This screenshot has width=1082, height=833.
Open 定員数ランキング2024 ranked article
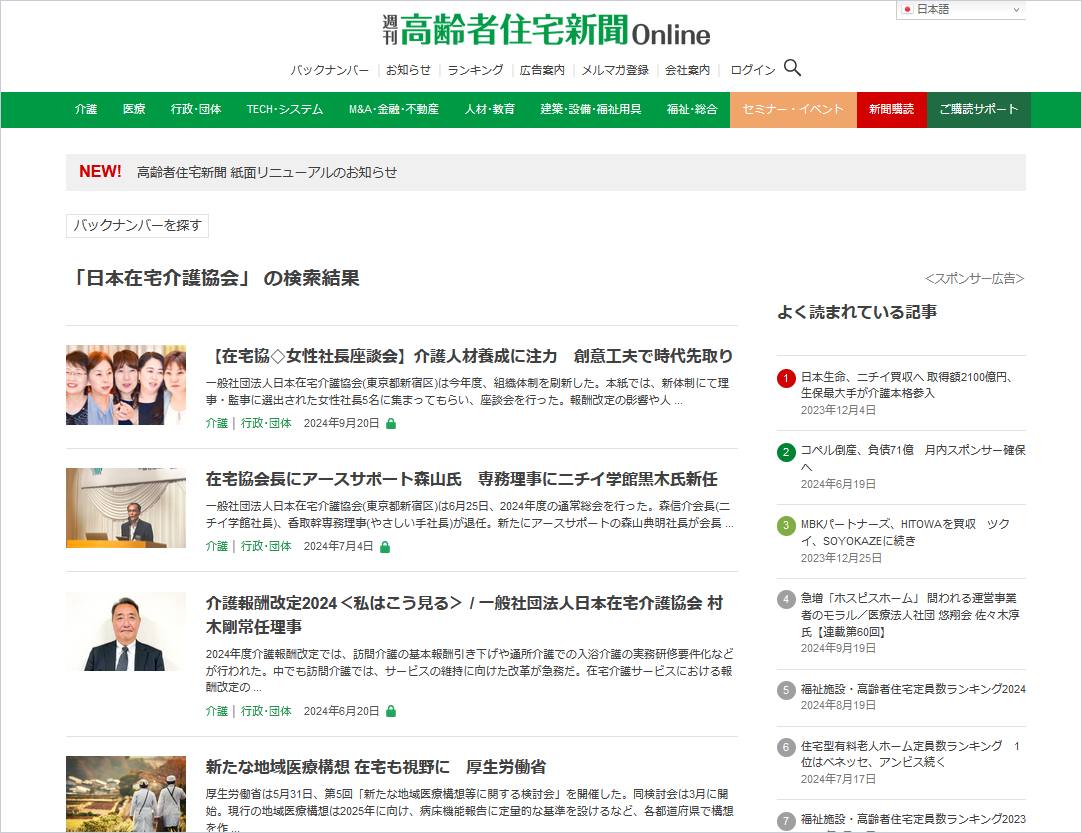[x=913, y=689]
